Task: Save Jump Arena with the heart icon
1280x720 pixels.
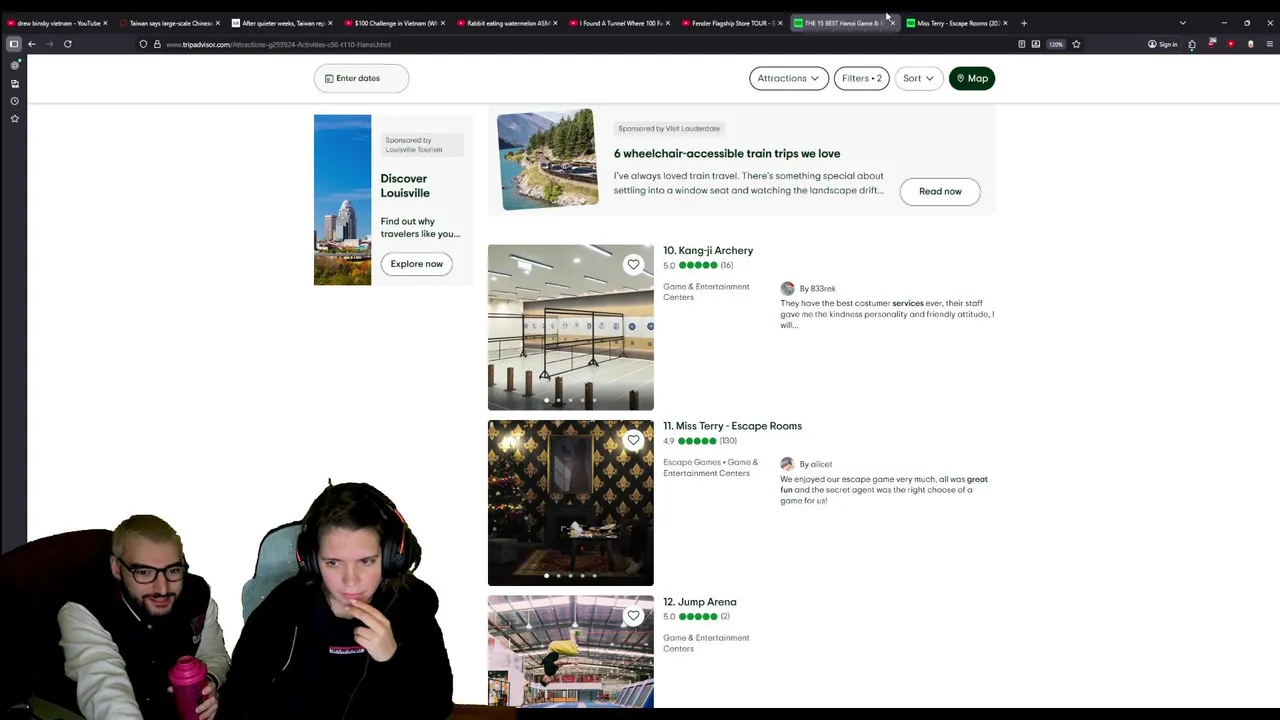Action: 633,616
